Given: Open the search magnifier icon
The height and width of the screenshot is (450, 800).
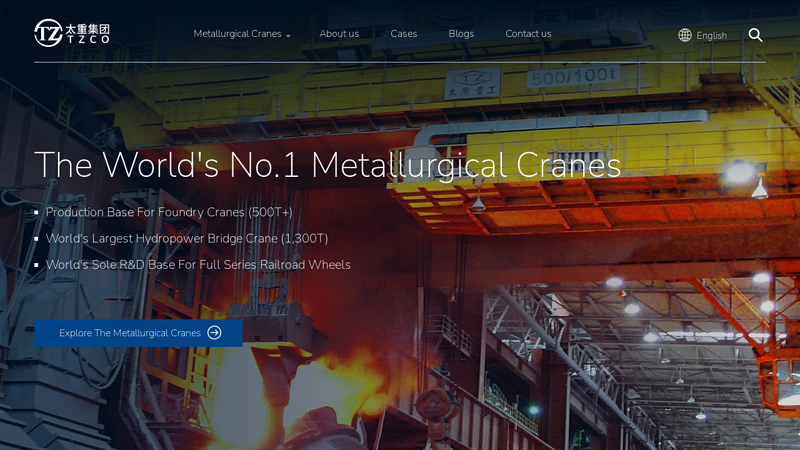Looking at the screenshot, I should [756, 35].
